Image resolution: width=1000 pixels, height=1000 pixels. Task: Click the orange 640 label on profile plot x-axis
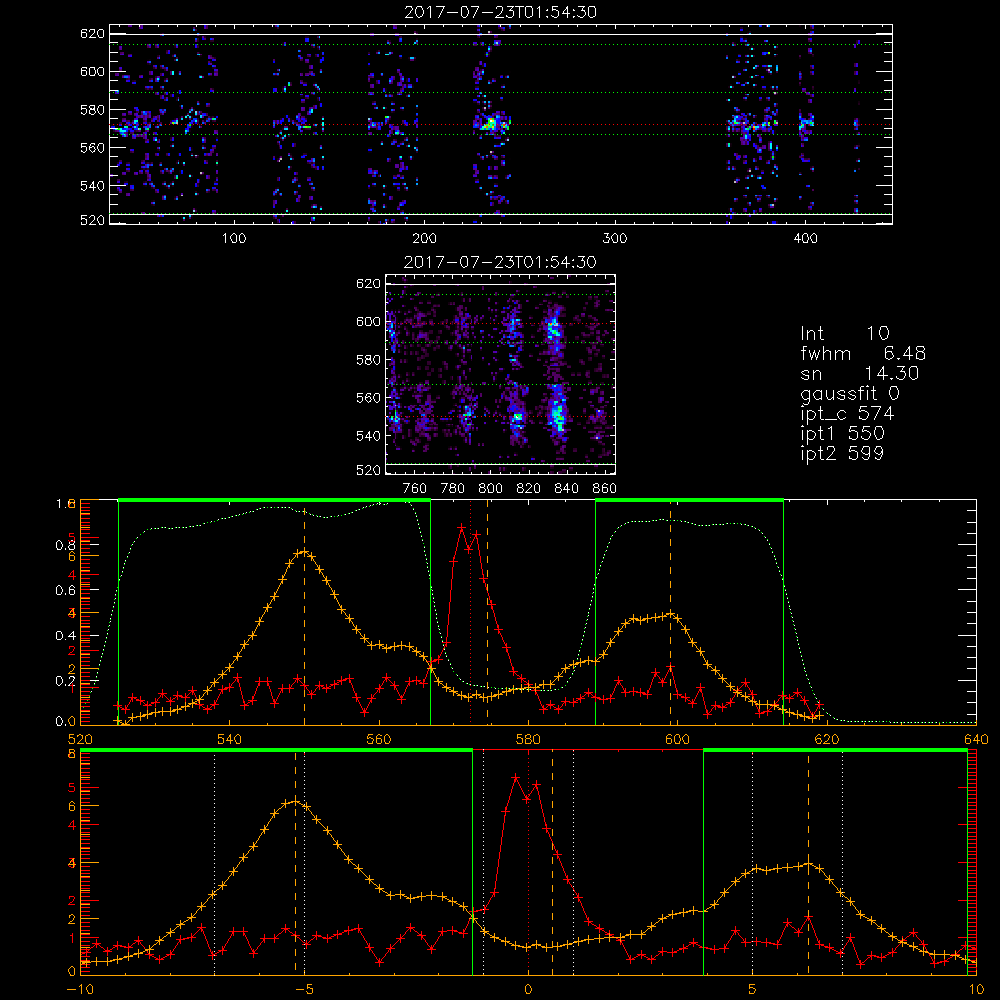(x=976, y=739)
